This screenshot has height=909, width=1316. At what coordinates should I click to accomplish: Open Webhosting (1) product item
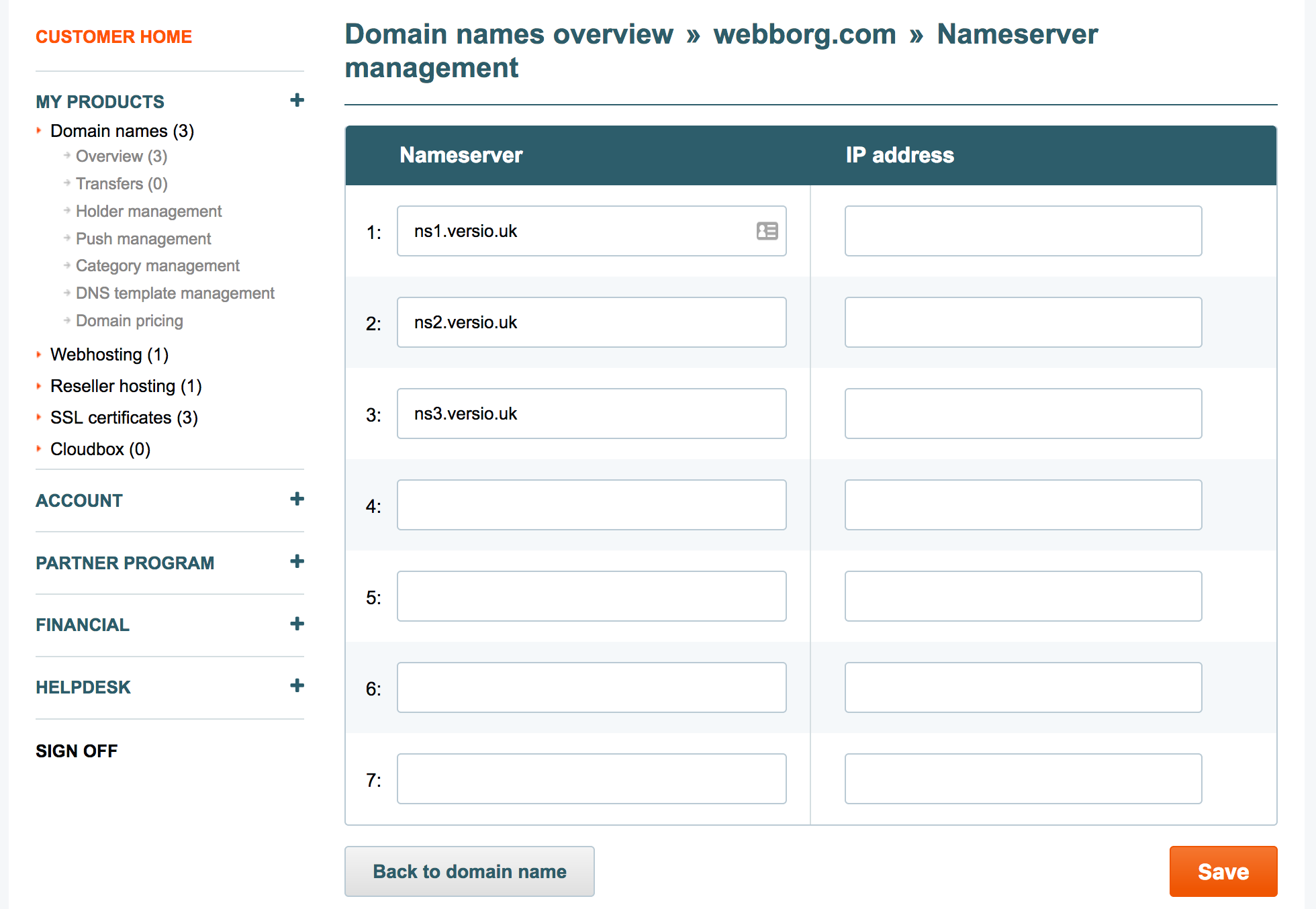109,354
